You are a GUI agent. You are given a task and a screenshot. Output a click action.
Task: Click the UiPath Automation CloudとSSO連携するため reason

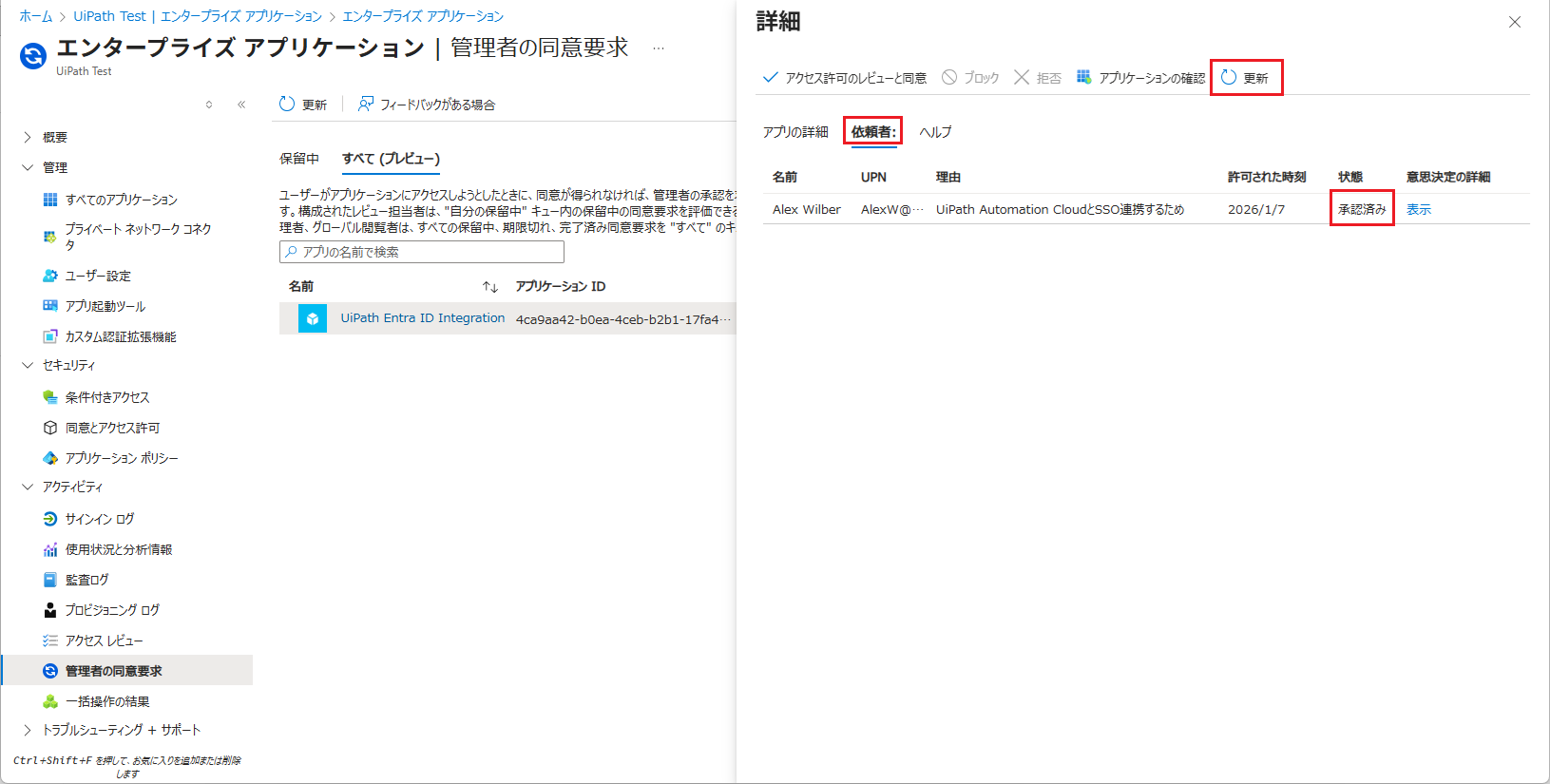pyautogui.click(x=1061, y=210)
